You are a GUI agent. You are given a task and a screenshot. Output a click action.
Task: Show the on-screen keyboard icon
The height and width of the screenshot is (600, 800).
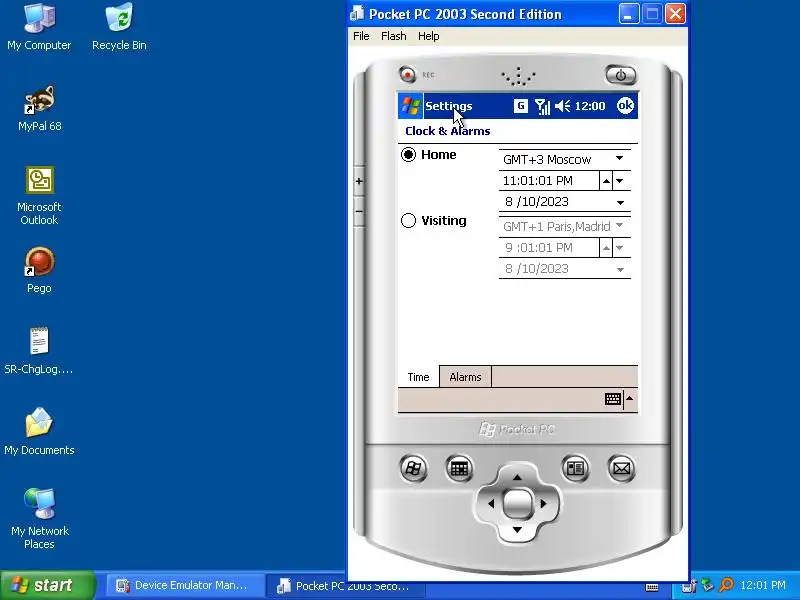[x=613, y=399]
